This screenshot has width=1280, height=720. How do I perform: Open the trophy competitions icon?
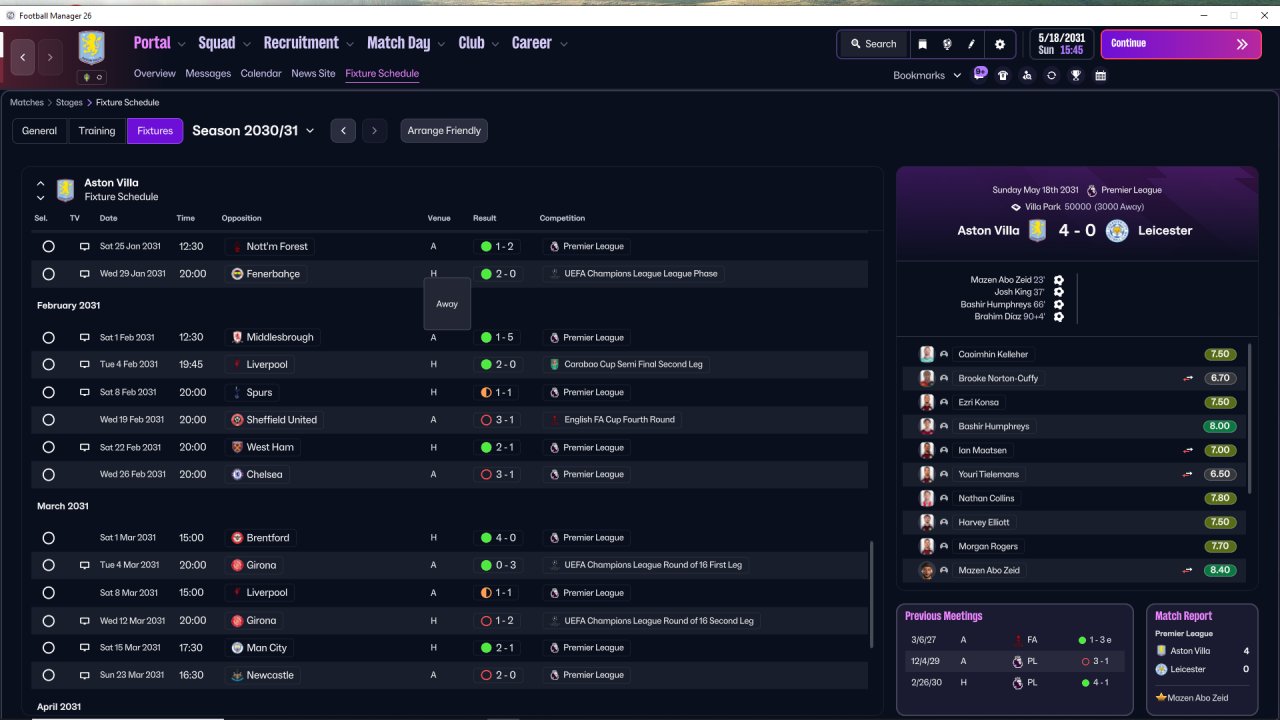(1076, 75)
